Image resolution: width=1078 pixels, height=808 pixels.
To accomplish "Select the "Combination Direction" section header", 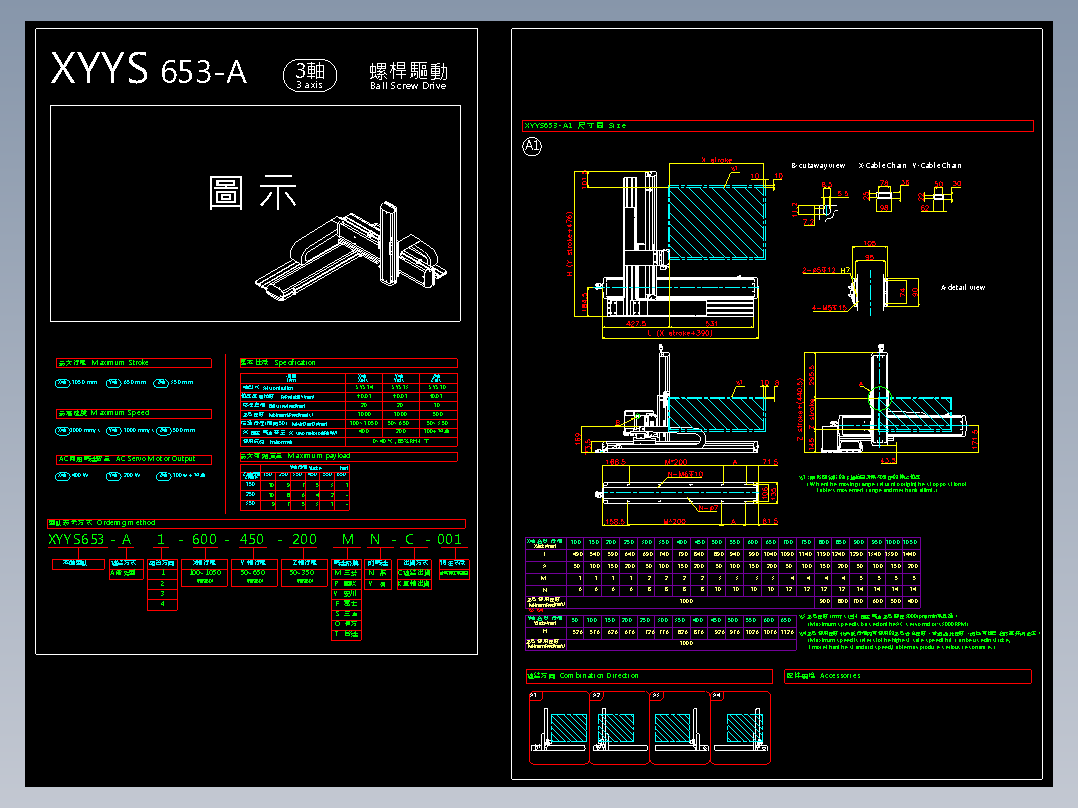I will [x=649, y=676].
